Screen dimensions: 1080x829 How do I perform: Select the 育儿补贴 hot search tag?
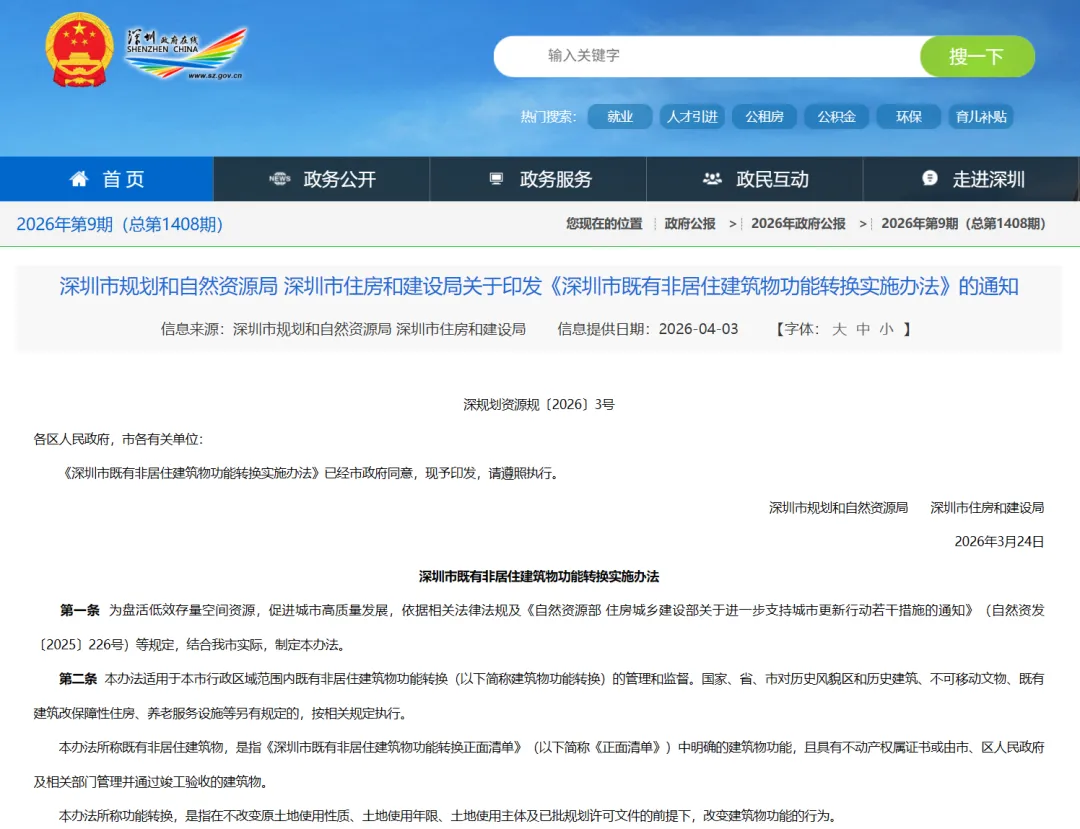click(x=982, y=116)
